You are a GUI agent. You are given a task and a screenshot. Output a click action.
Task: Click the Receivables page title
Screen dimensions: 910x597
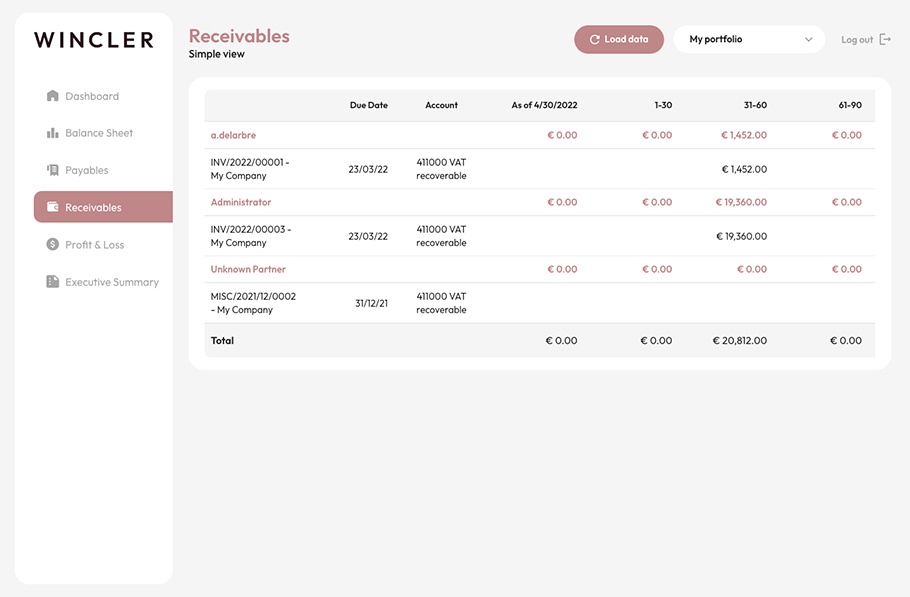239,36
